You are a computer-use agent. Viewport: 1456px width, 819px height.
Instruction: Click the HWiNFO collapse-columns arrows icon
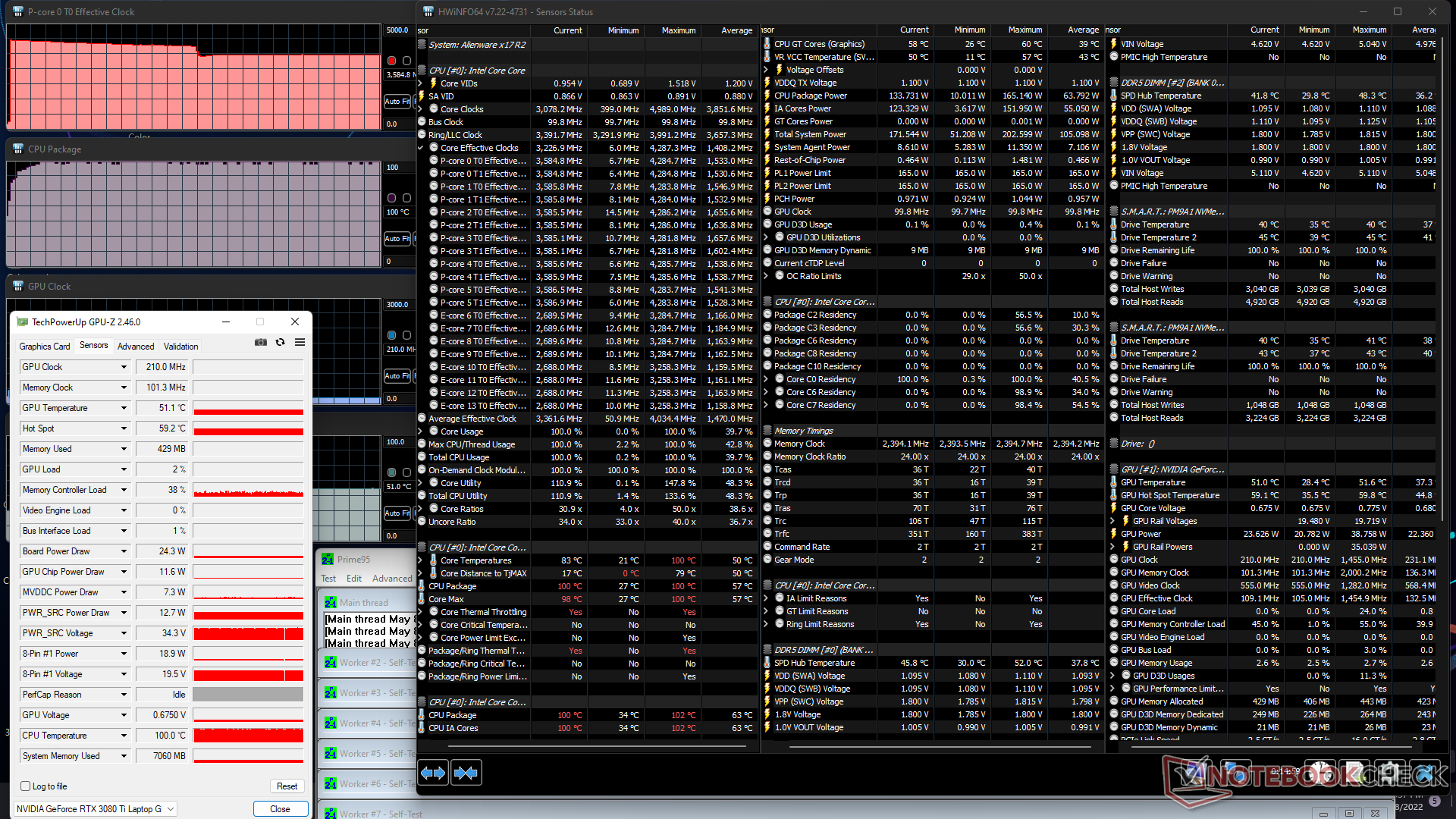(x=466, y=773)
